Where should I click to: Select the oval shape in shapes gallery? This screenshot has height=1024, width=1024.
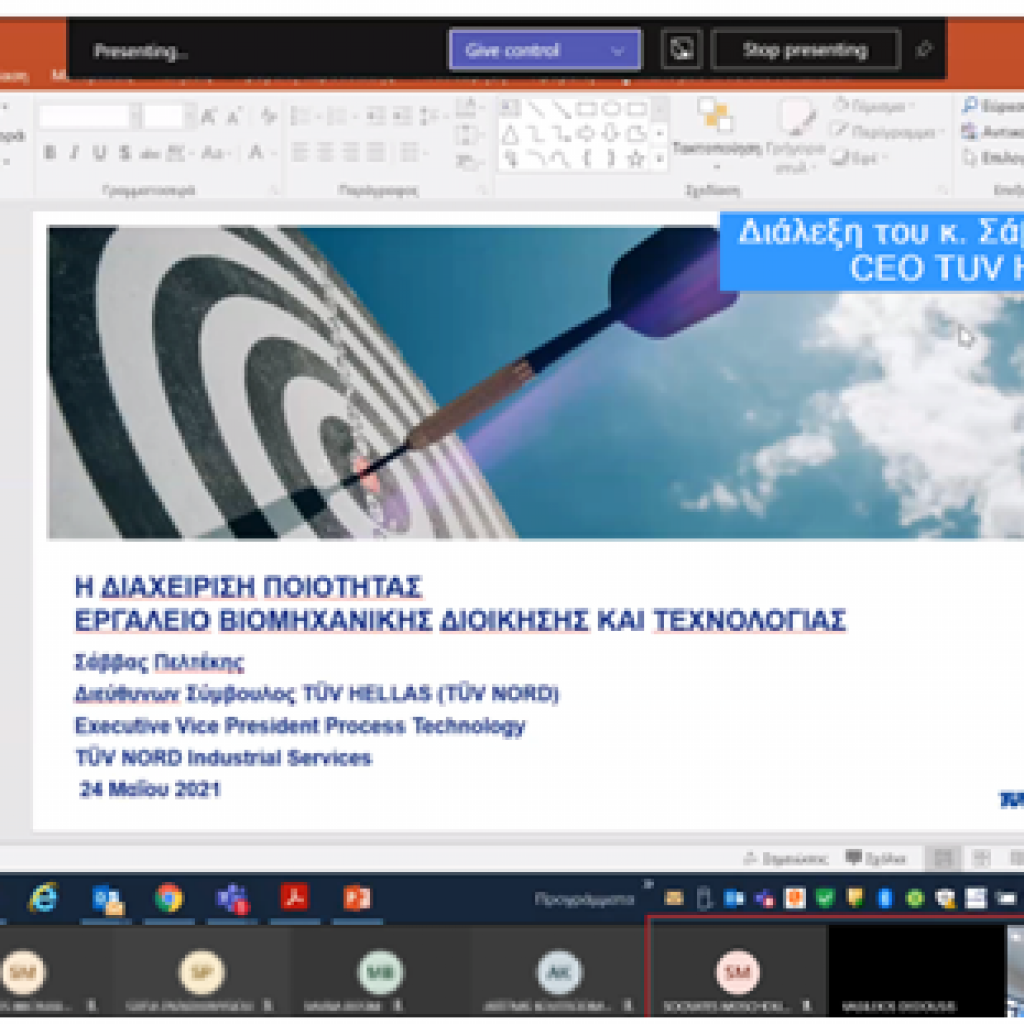[x=612, y=108]
